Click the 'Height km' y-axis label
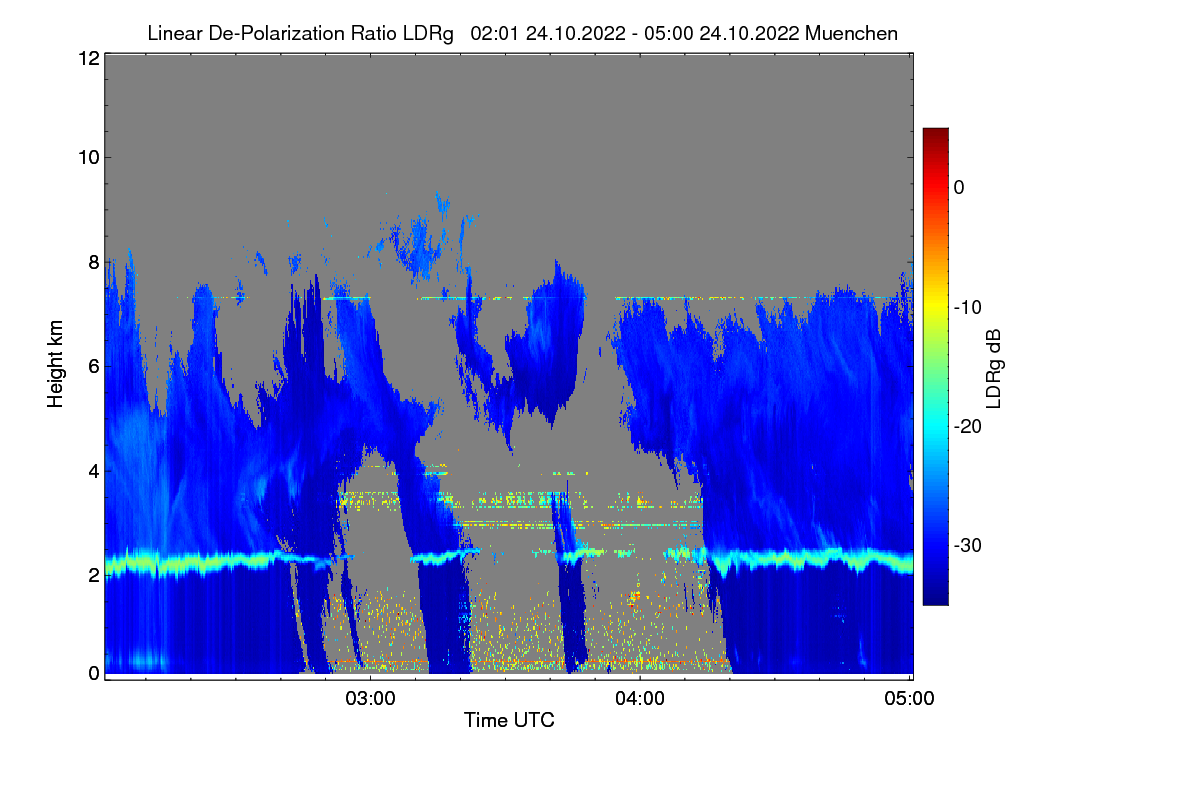The width and height of the screenshot is (1200, 800). (55, 363)
